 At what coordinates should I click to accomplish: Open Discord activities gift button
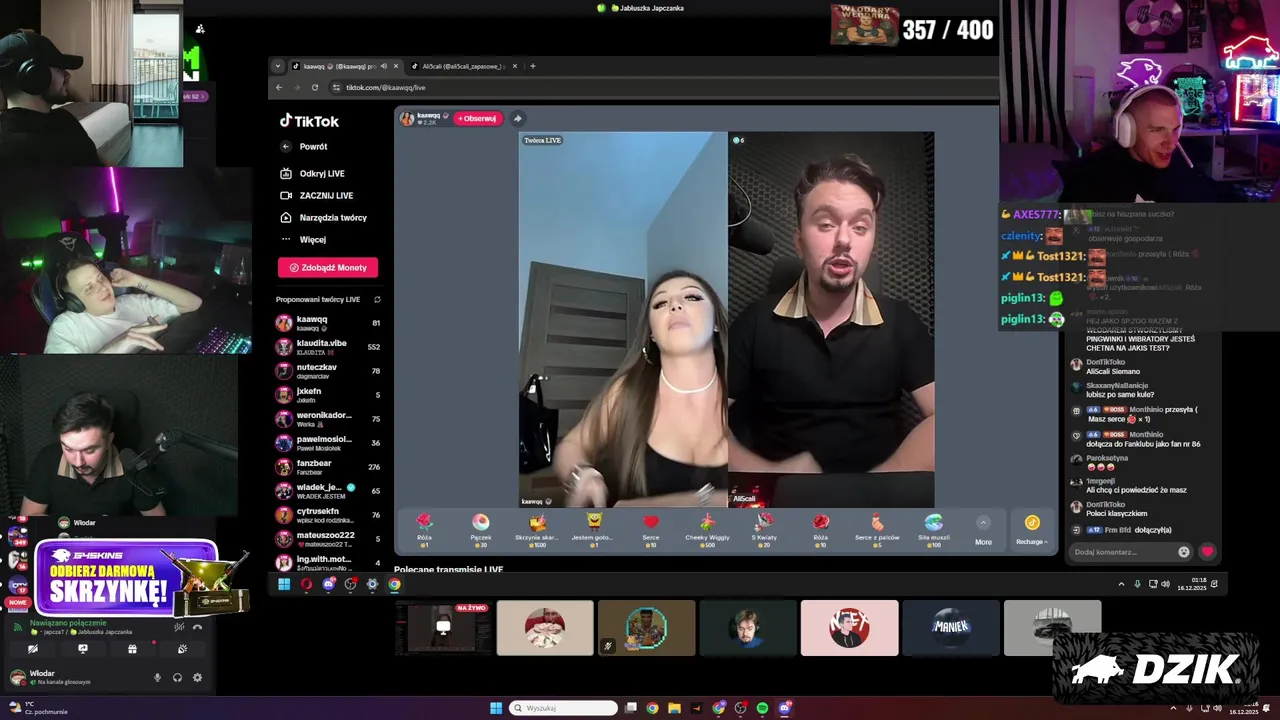pos(132,649)
